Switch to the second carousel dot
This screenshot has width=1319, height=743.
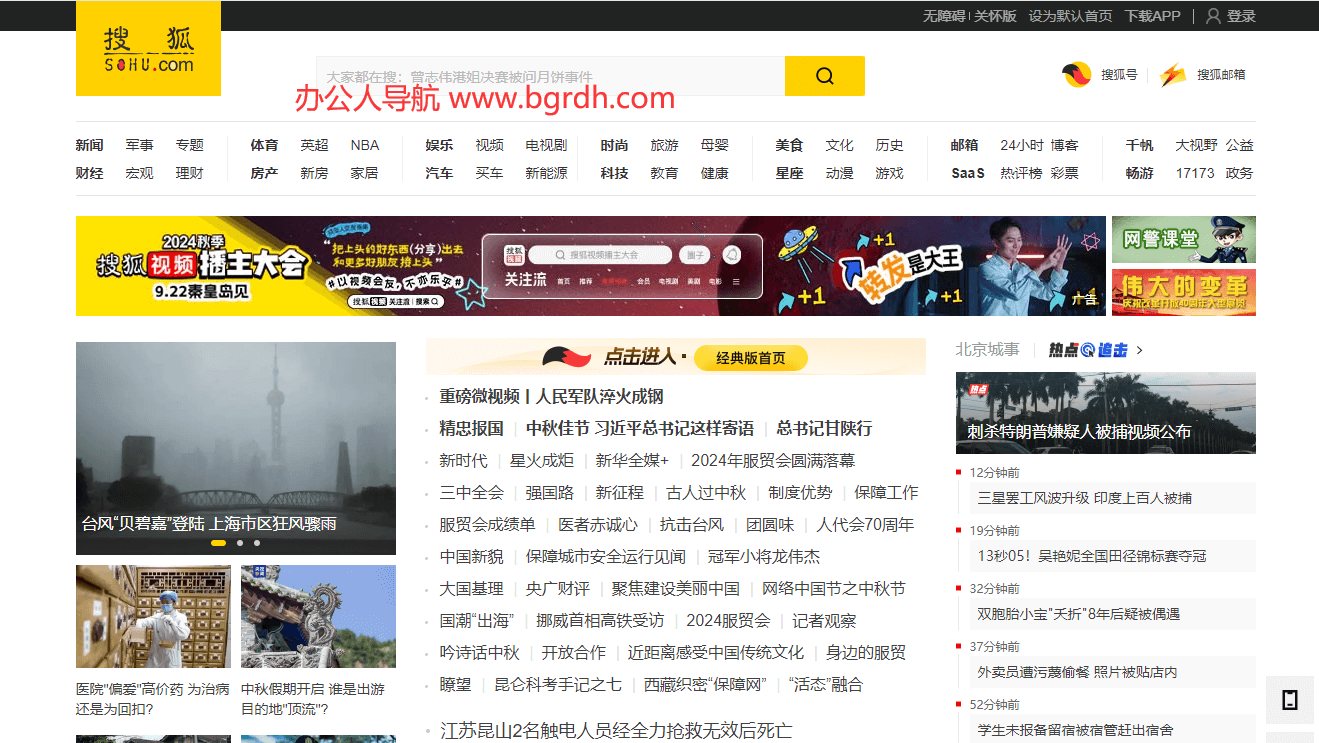click(x=240, y=543)
